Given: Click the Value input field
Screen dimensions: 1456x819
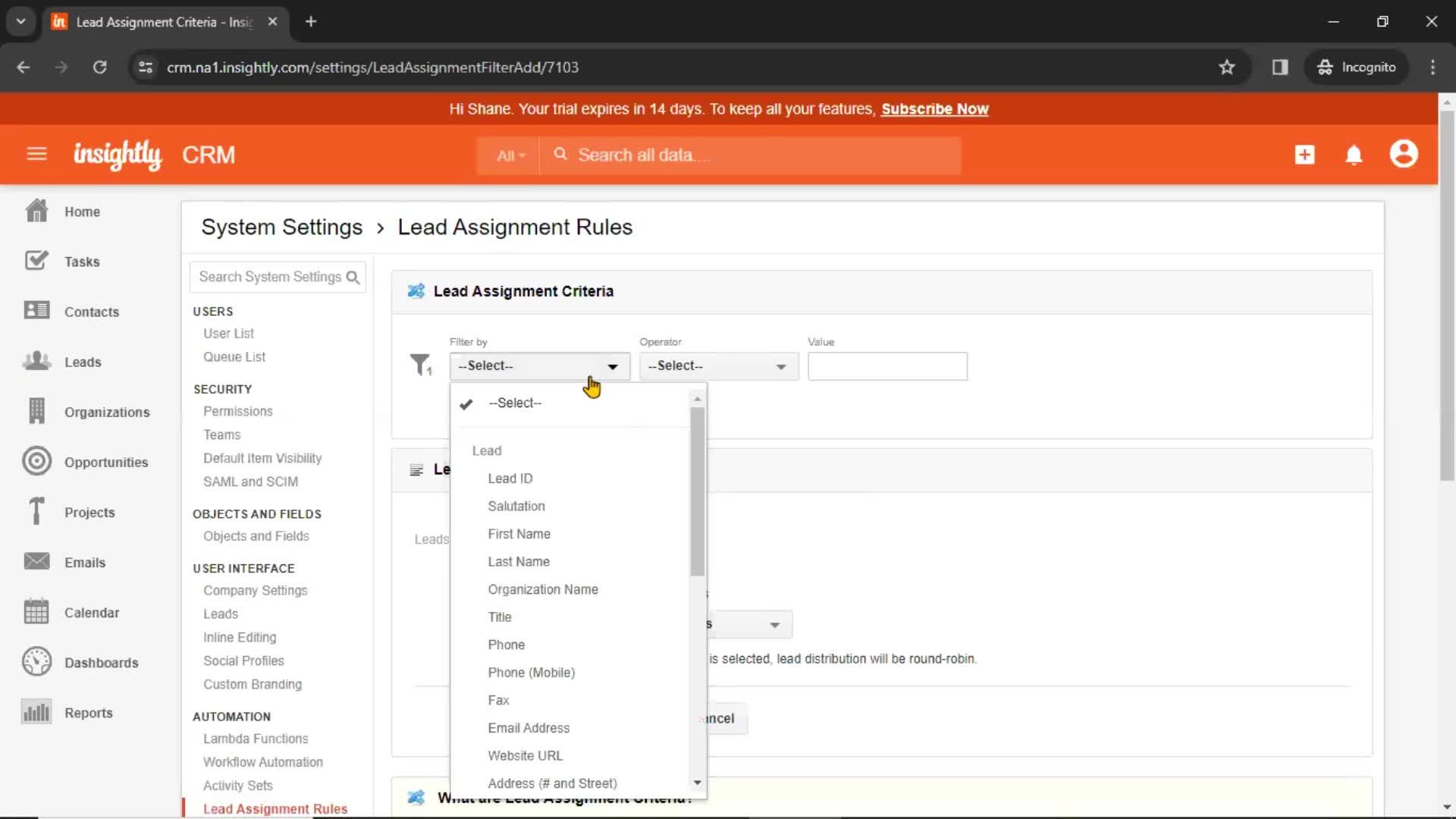Looking at the screenshot, I should coord(888,365).
